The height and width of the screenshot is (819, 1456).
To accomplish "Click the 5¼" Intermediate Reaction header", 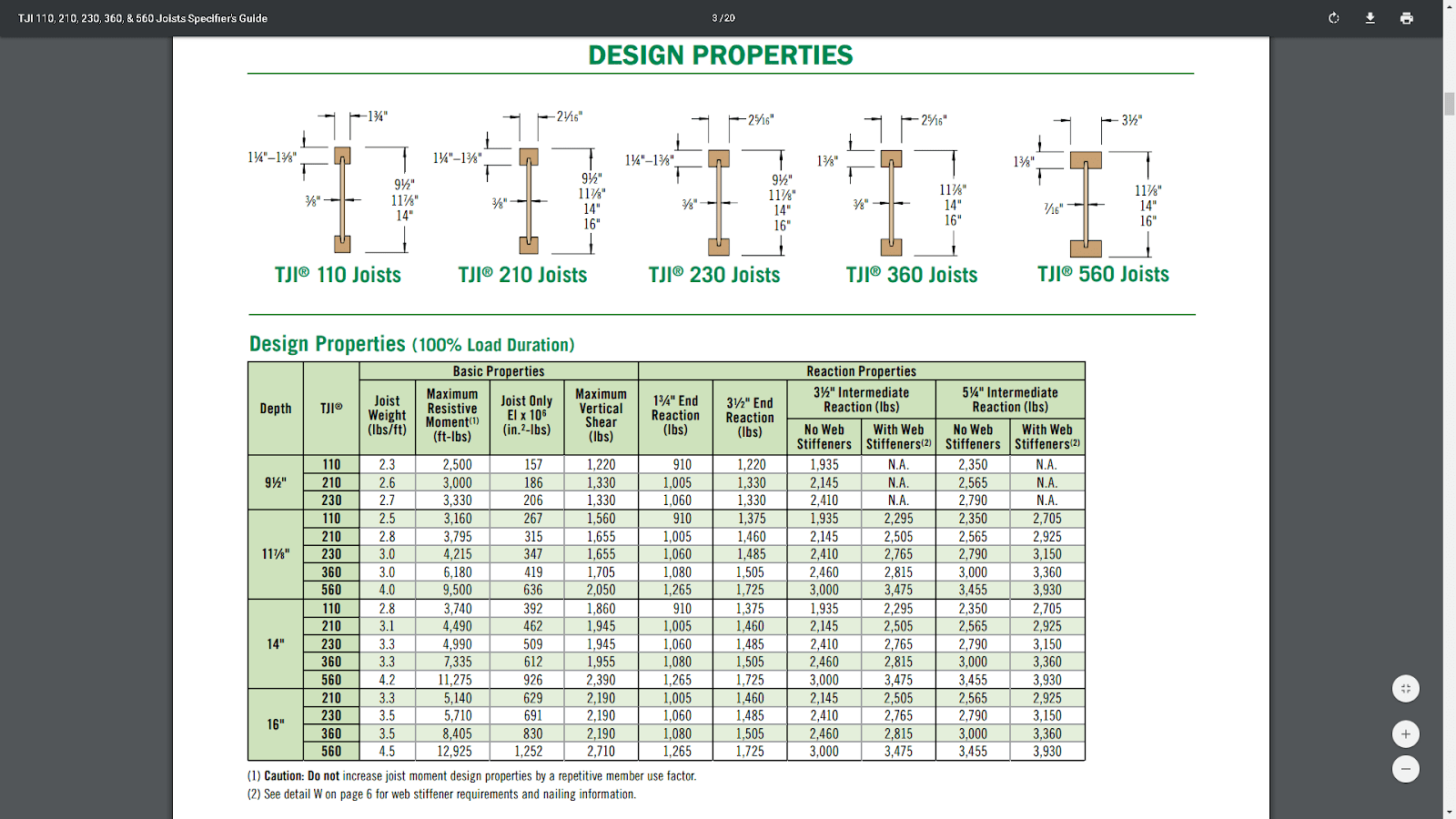I will pos(1010,399).
